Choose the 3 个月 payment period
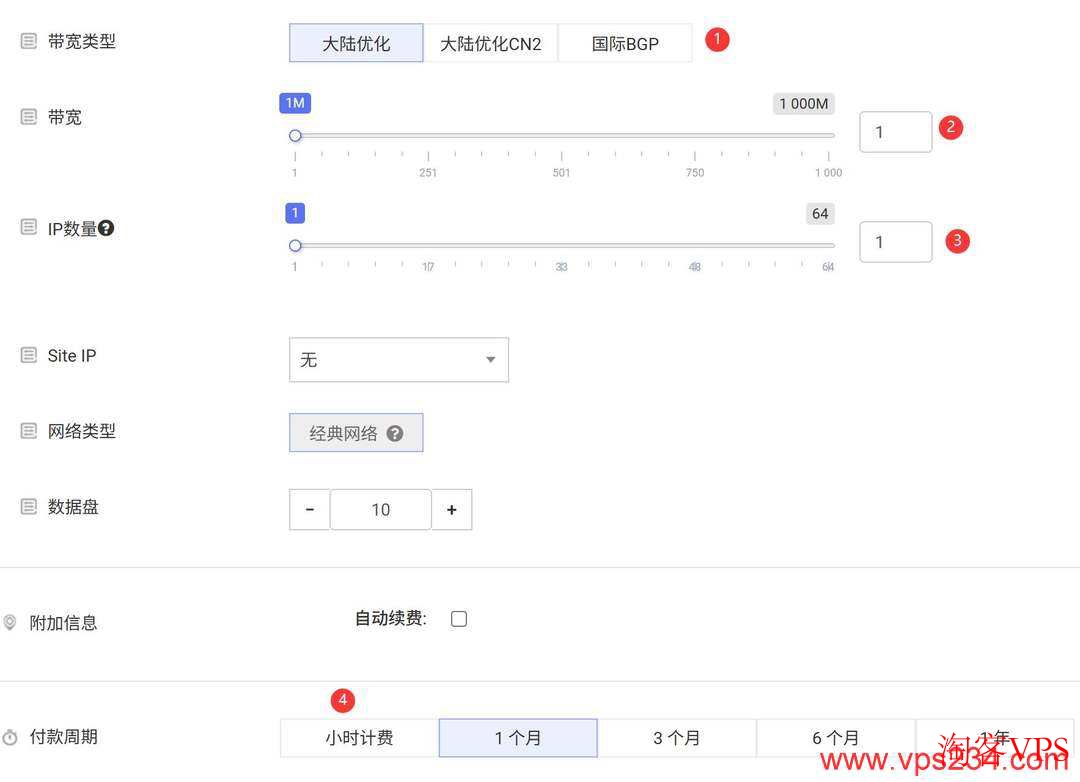The width and height of the screenshot is (1080, 782). click(x=678, y=737)
